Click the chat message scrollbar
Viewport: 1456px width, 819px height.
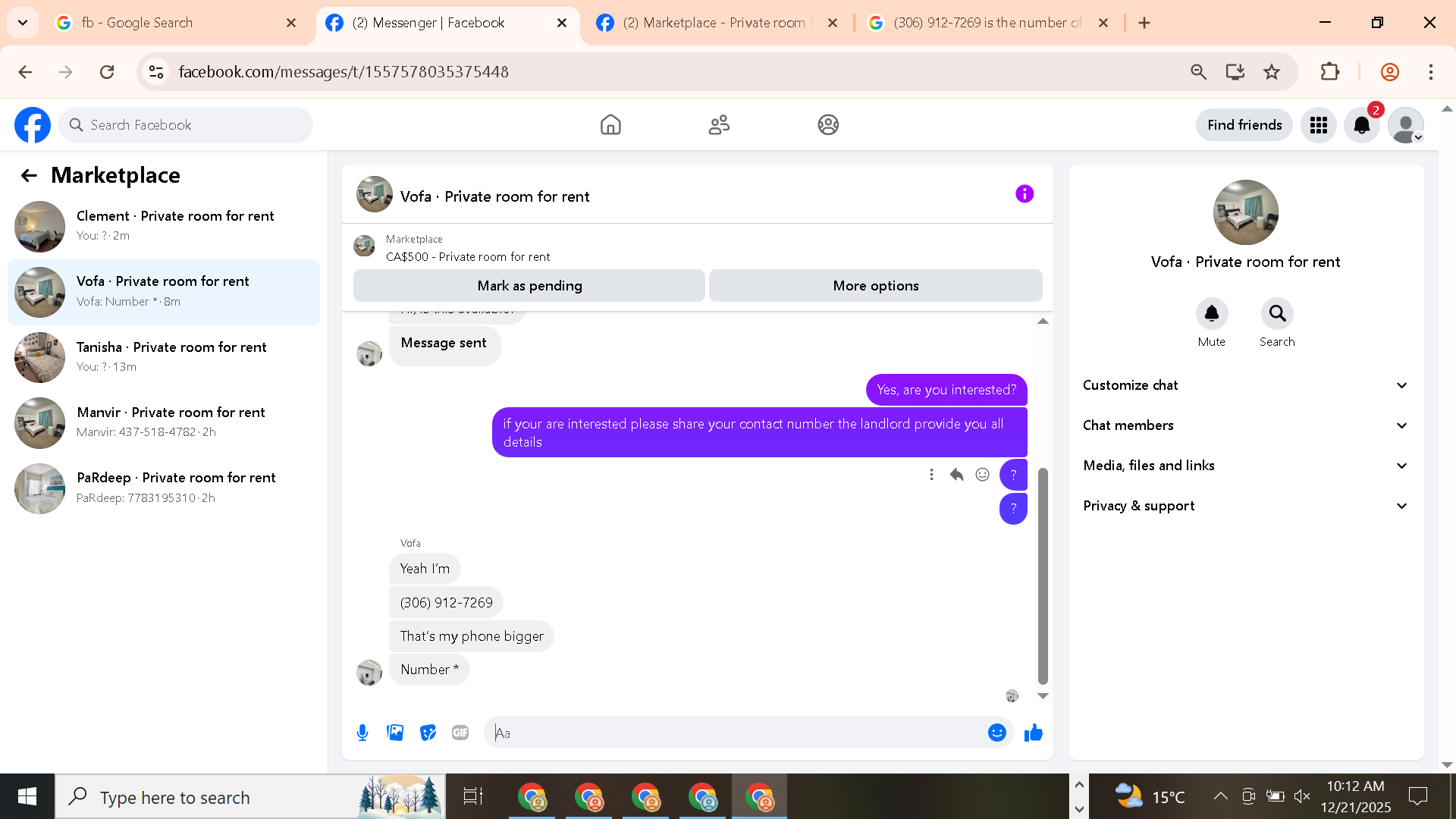click(1043, 576)
